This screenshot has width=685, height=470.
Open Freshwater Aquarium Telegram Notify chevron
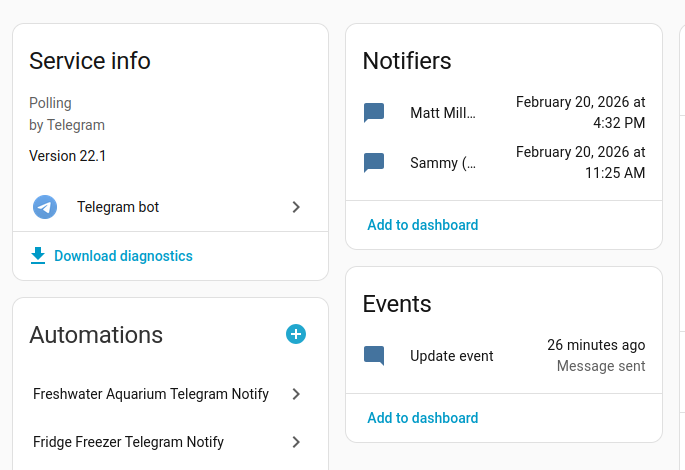click(296, 394)
